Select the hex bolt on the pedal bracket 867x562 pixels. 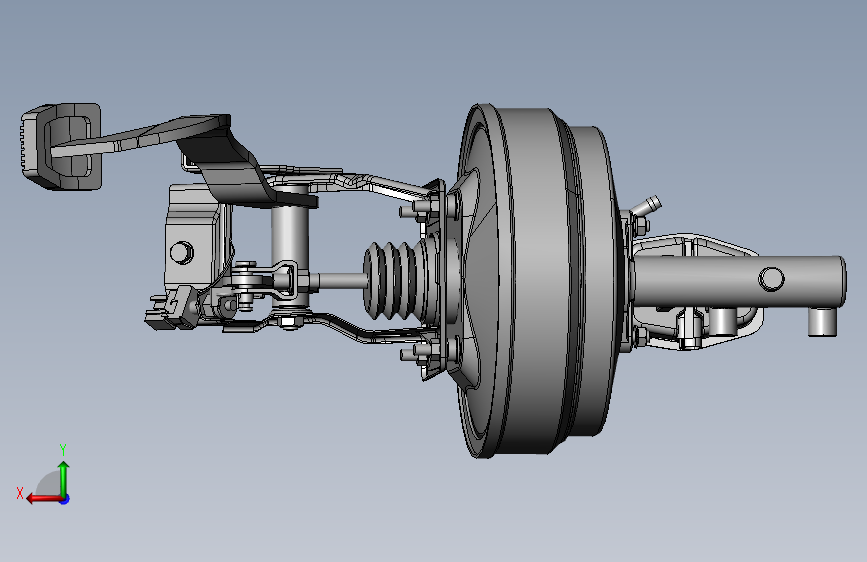click(181, 252)
